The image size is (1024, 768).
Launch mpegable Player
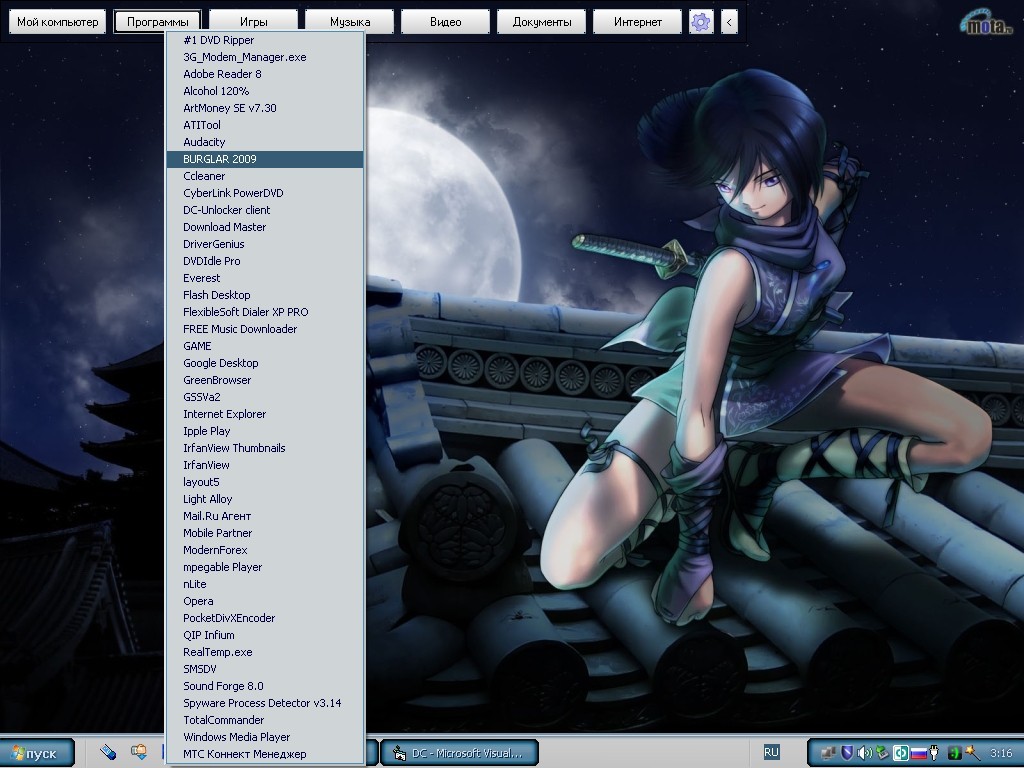[x=265, y=567]
